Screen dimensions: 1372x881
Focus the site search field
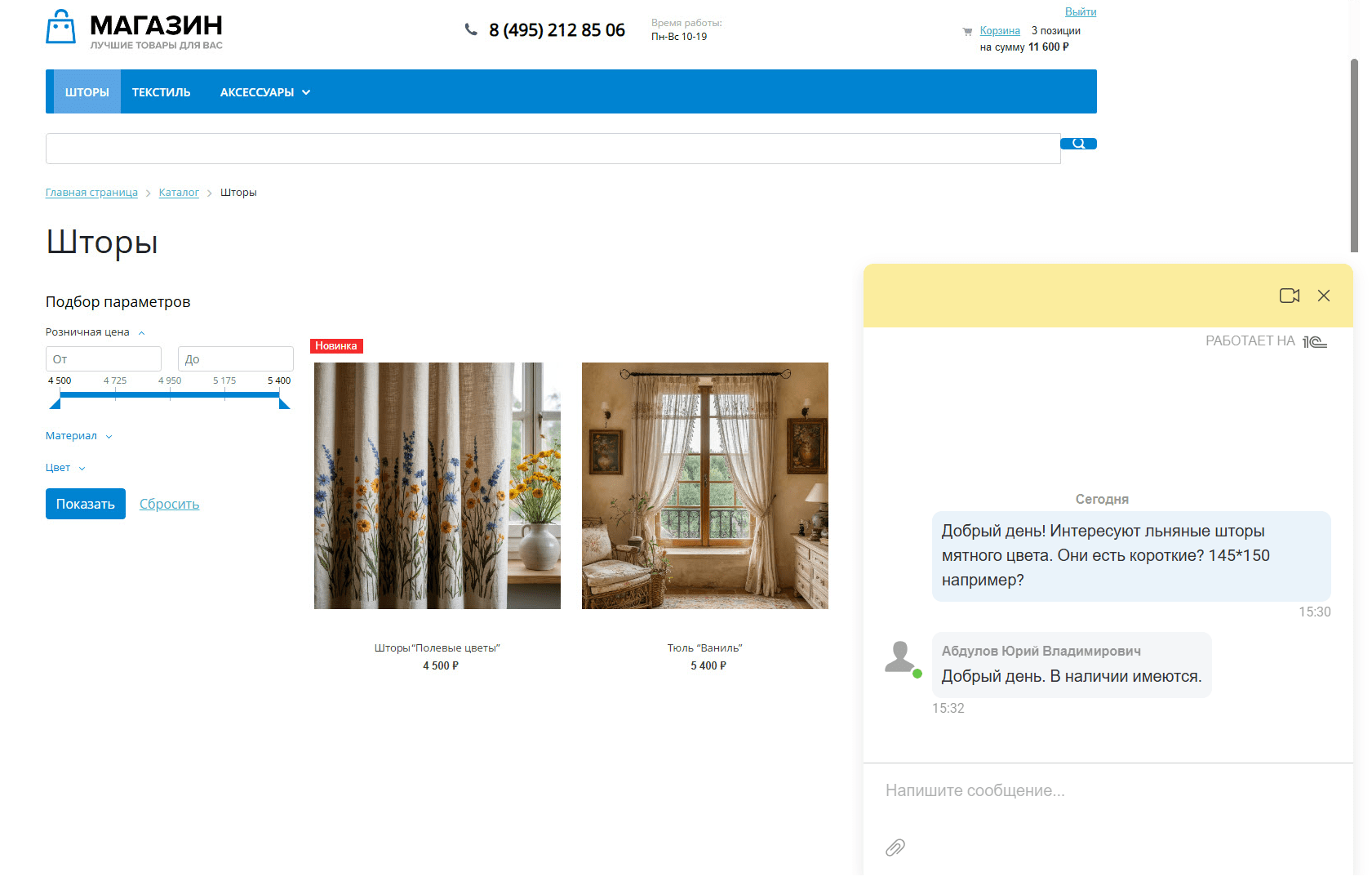[x=553, y=149]
